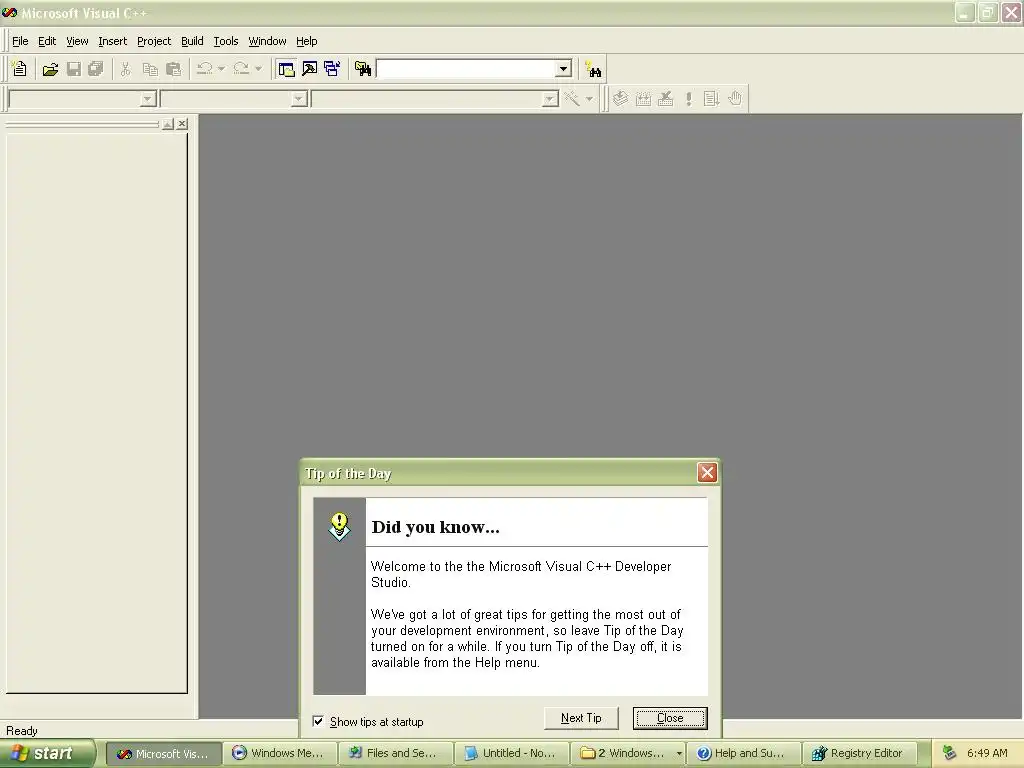Open the Insert menu
The width and height of the screenshot is (1024, 768).
click(x=112, y=41)
